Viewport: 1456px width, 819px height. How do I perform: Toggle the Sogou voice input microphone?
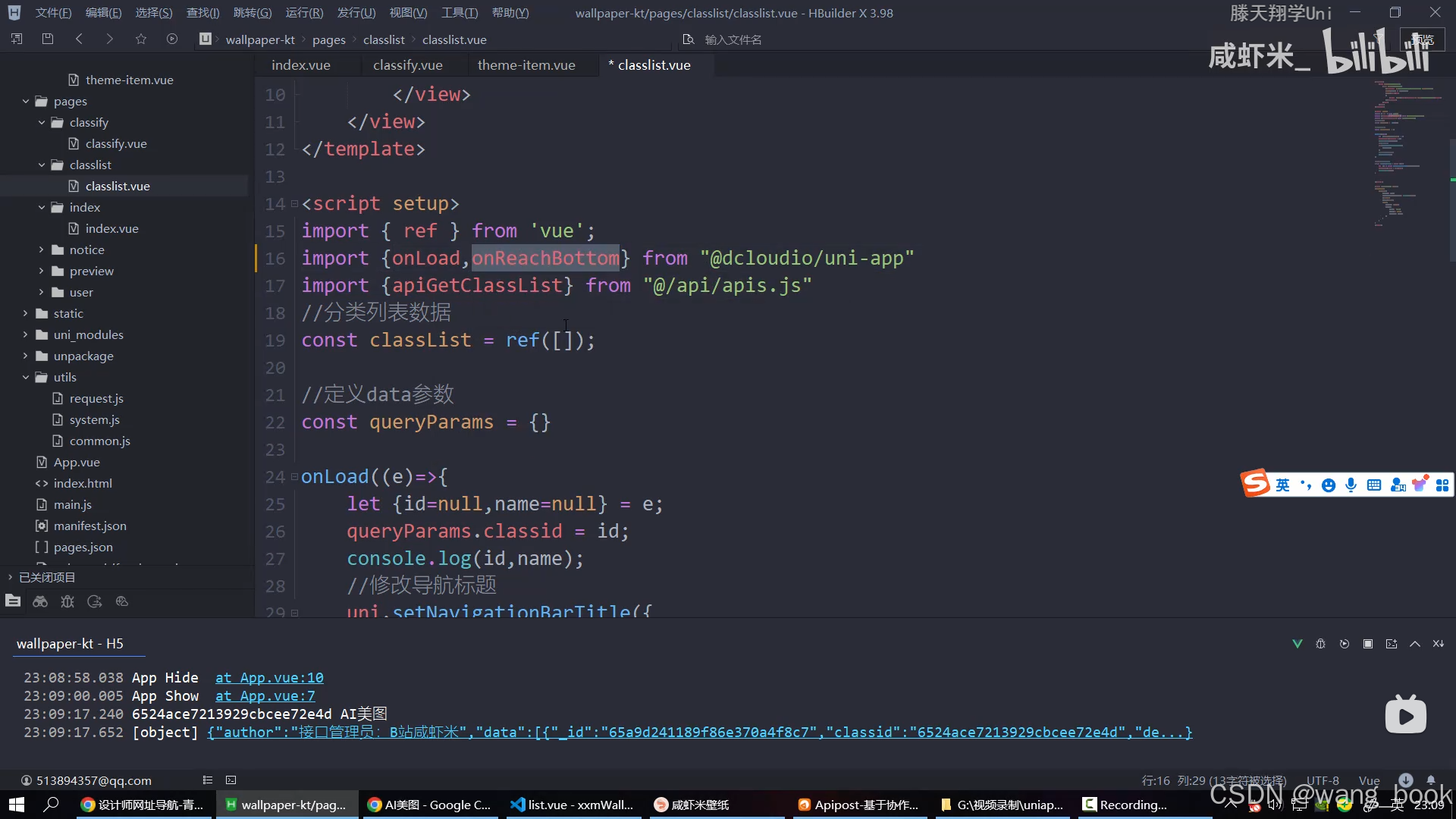(x=1351, y=485)
